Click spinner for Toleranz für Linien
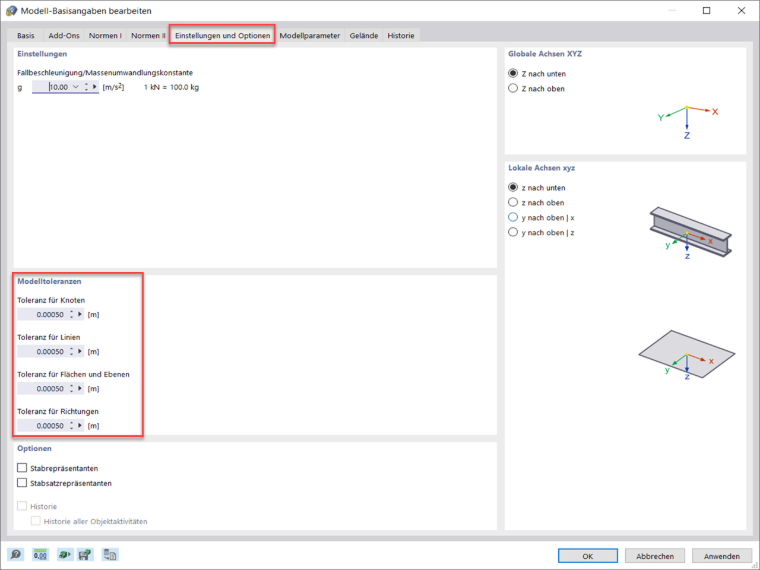The height and width of the screenshot is (570, 760). tap(72, 351)
